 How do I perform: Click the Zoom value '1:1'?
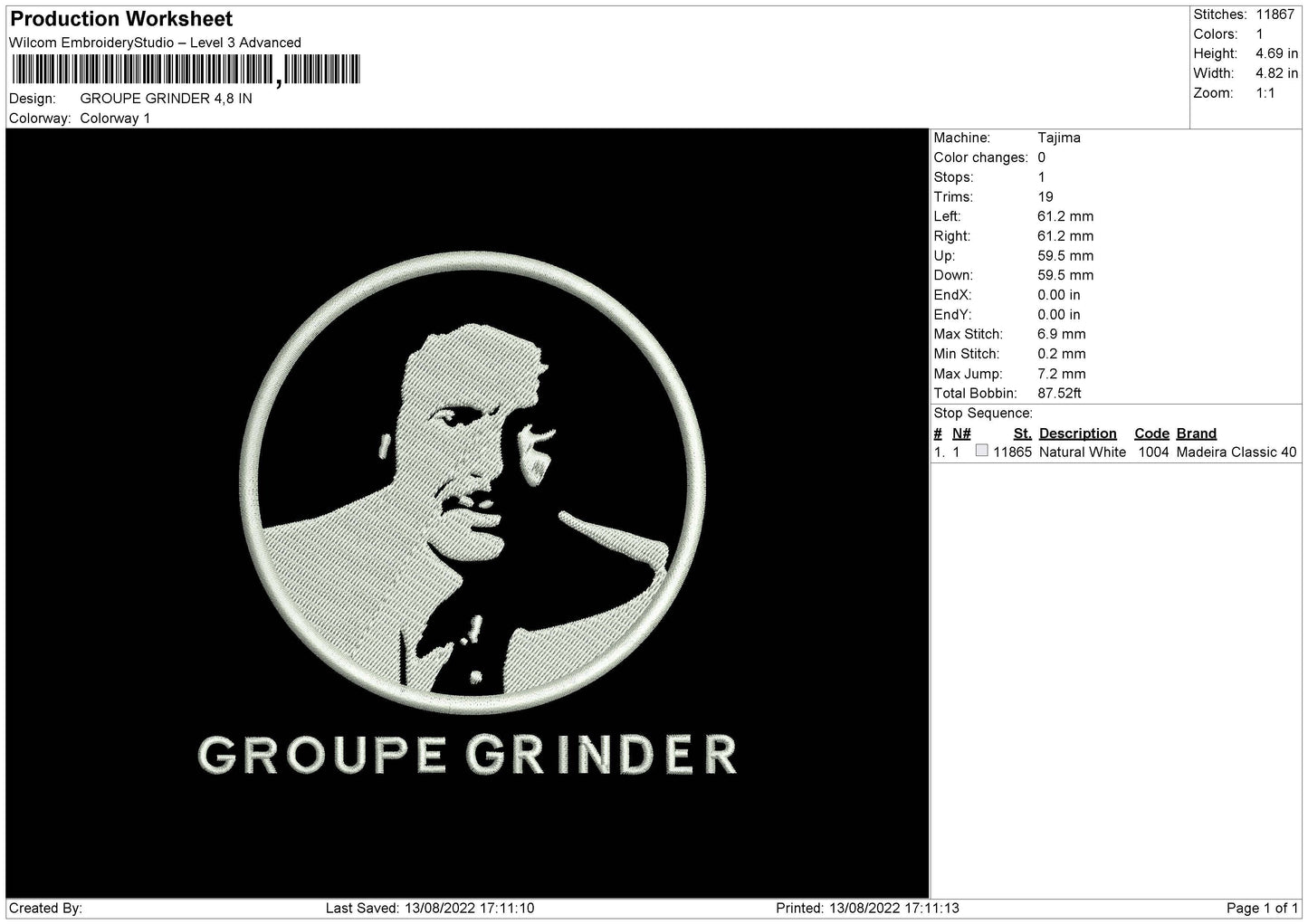pos(1265,93)
